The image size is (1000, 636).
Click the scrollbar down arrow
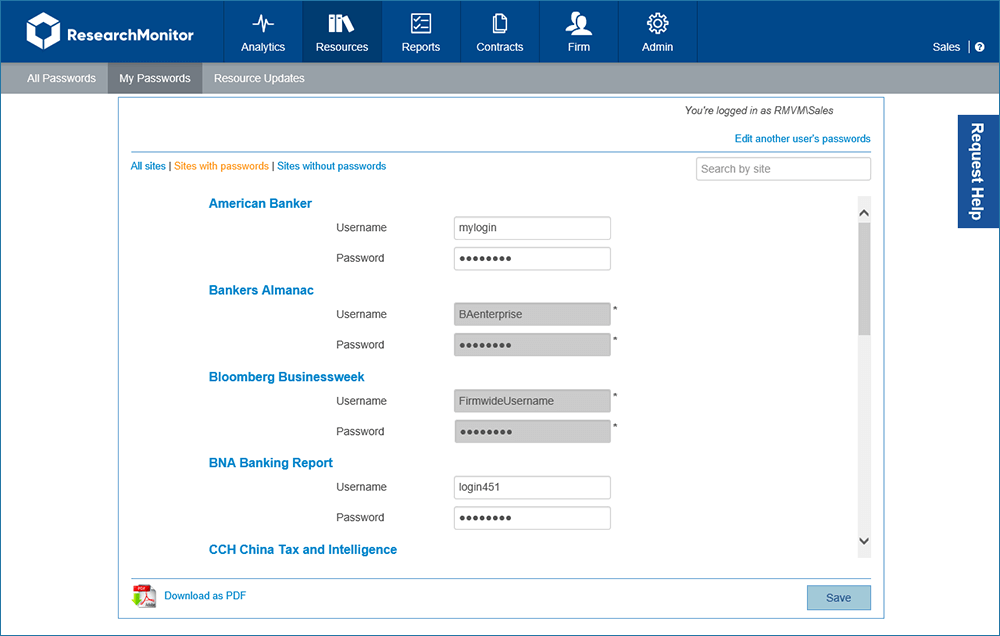[864, 541]
